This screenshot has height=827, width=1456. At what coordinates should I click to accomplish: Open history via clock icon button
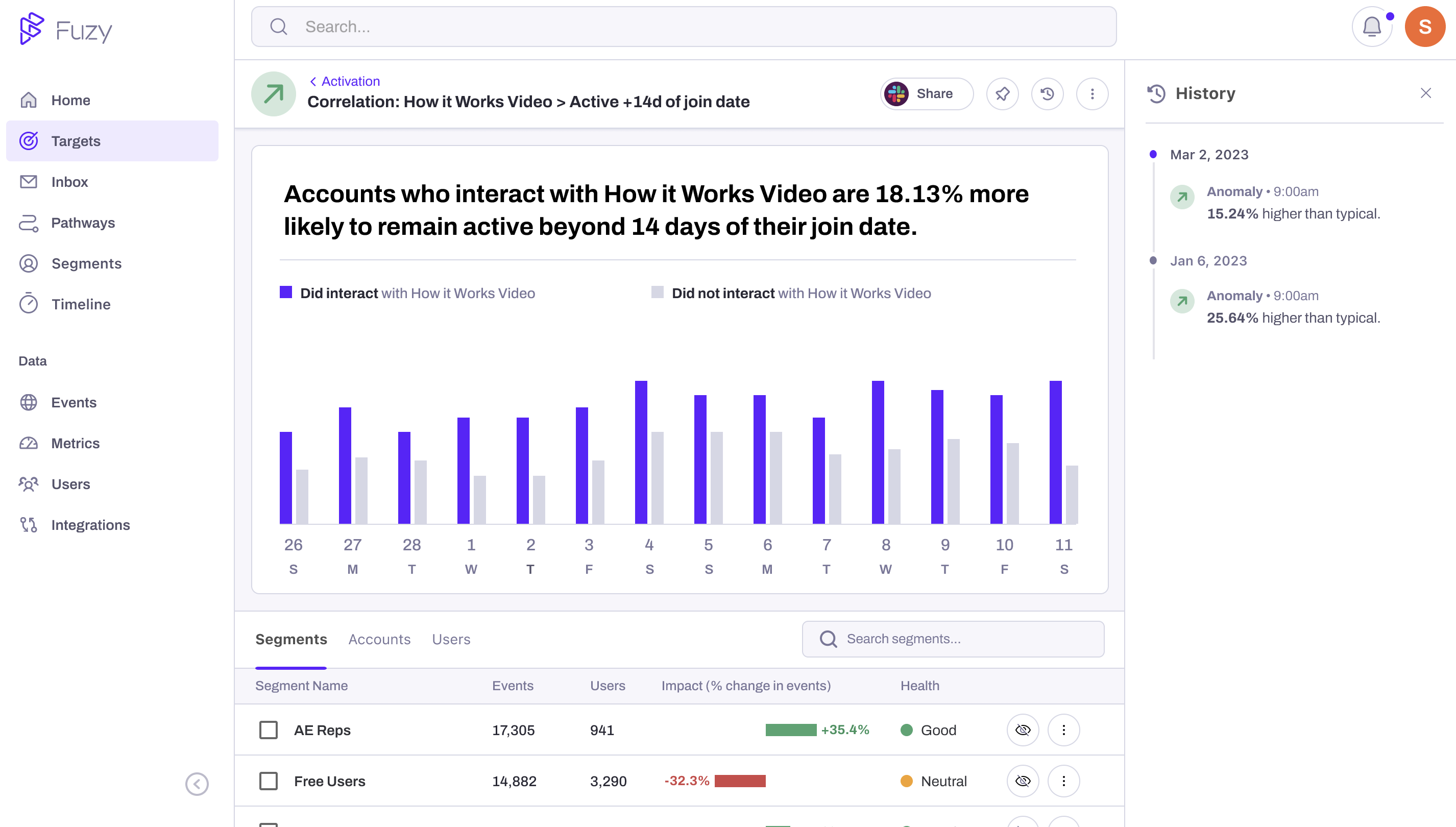tap(1047, 94)
